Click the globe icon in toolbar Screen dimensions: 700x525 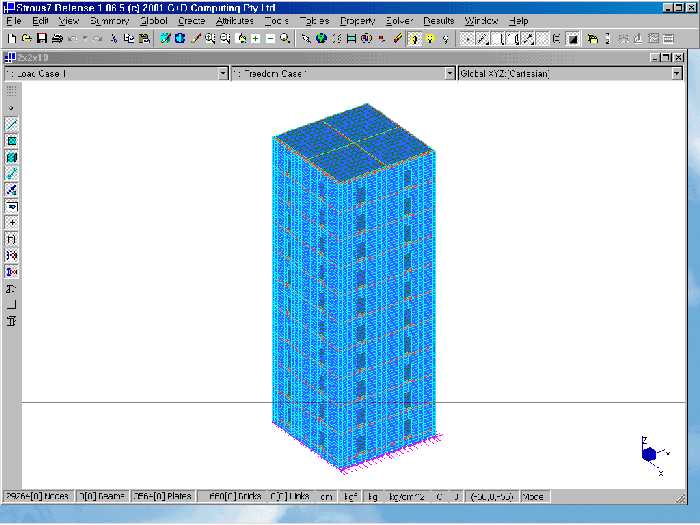click(320, 38)
